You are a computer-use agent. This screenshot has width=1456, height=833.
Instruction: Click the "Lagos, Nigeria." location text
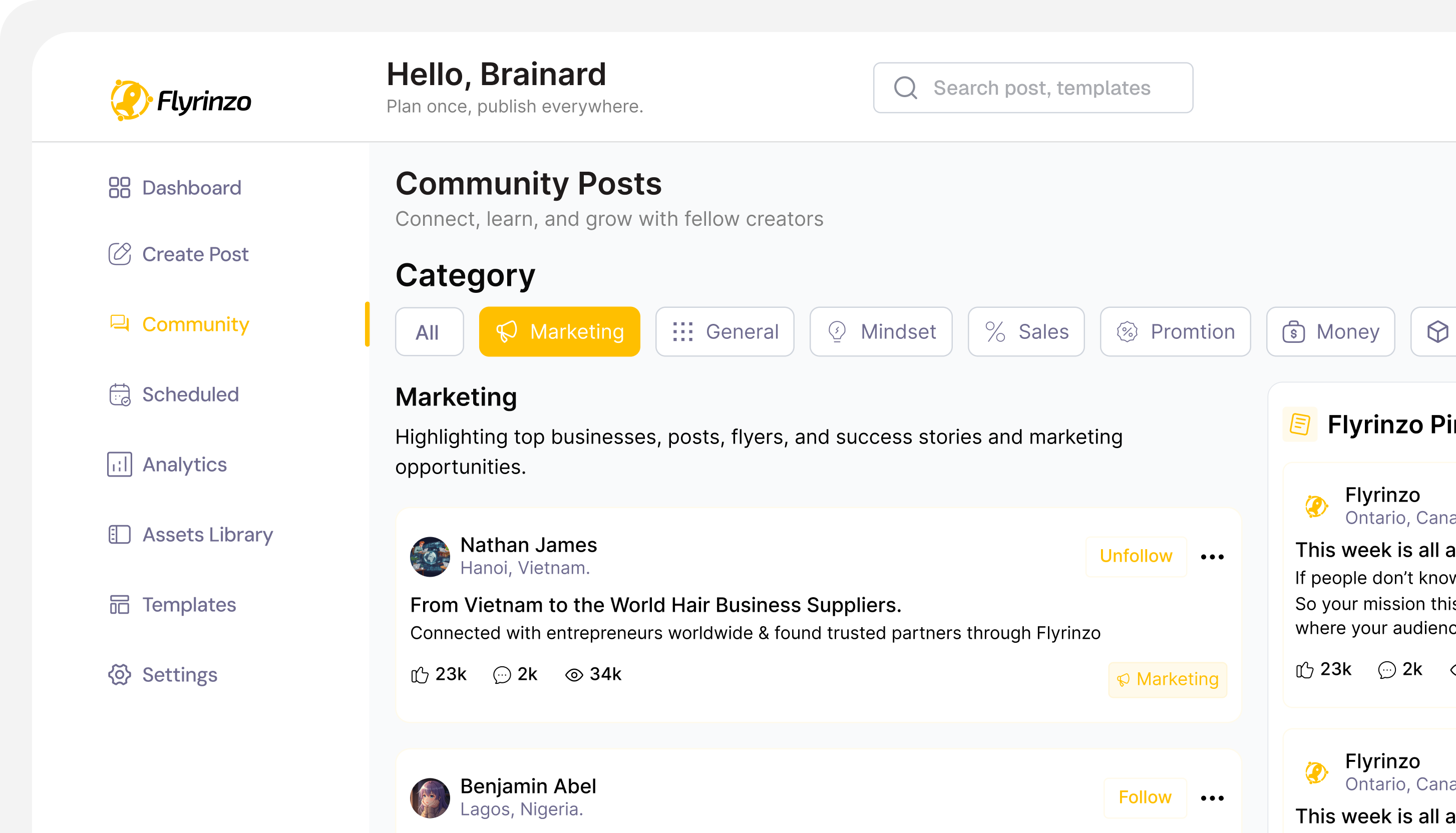click(x=522, y=809)
